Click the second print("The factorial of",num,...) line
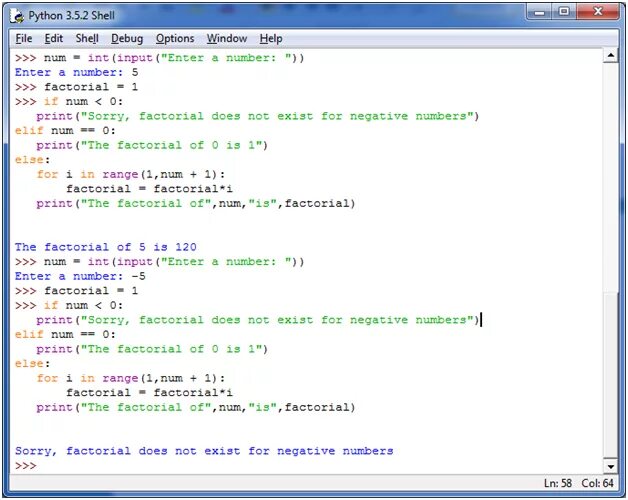The height and width of the screenshot is (500, 628). (196, 407)
